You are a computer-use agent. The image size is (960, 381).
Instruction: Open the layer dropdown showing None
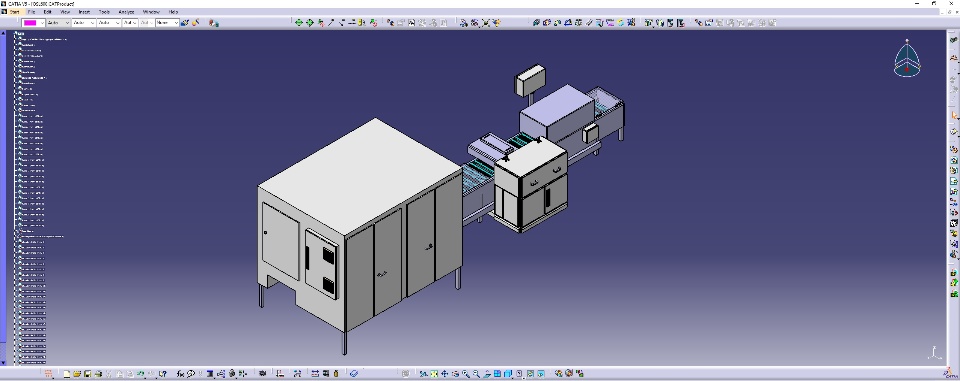click(167, 23)
